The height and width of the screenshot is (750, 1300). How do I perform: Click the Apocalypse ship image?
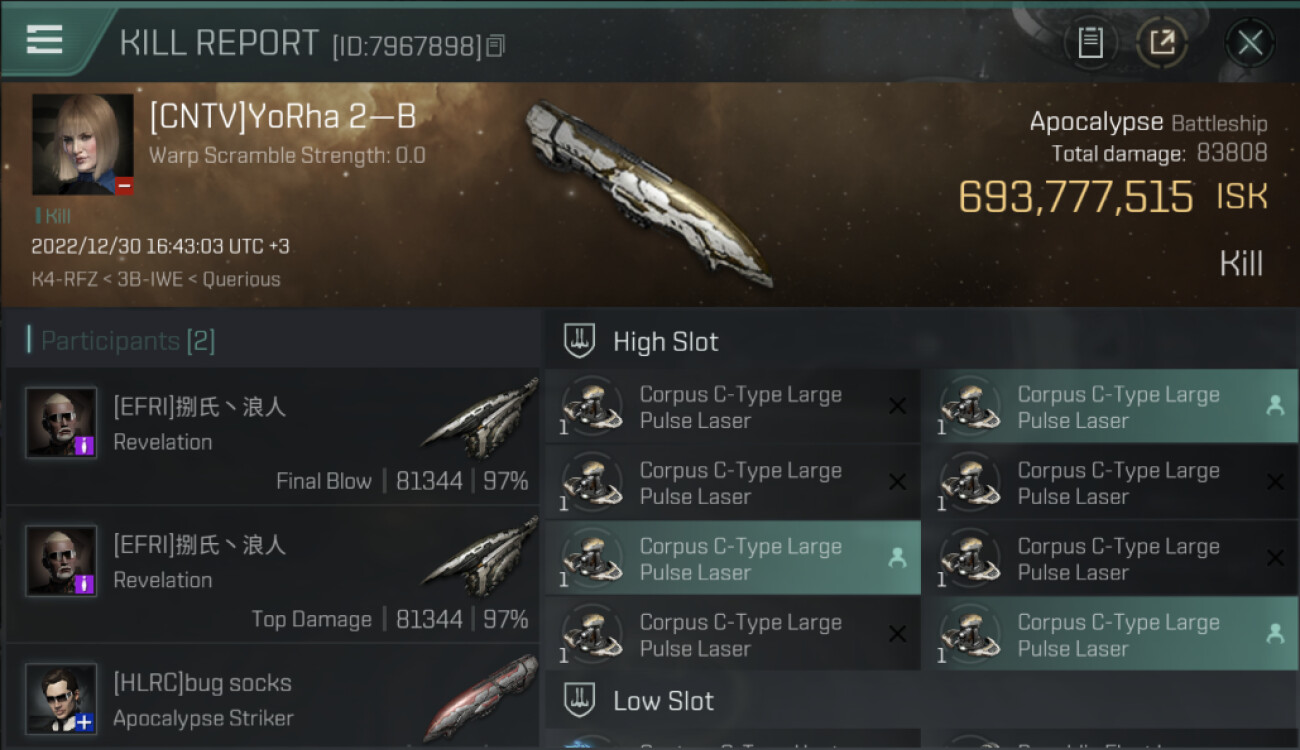tap(650, 192)
